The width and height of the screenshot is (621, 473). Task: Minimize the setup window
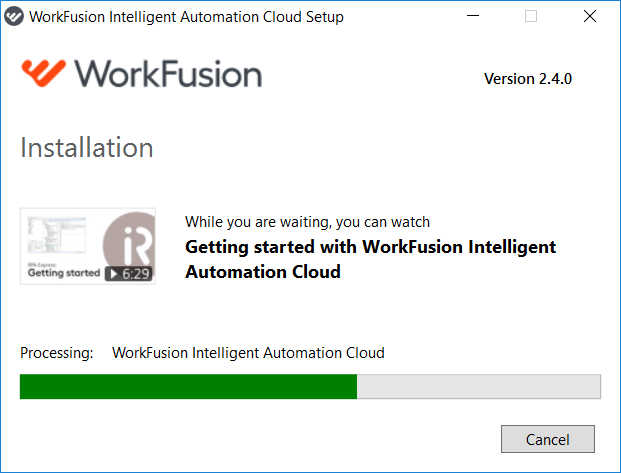(473, 16)
